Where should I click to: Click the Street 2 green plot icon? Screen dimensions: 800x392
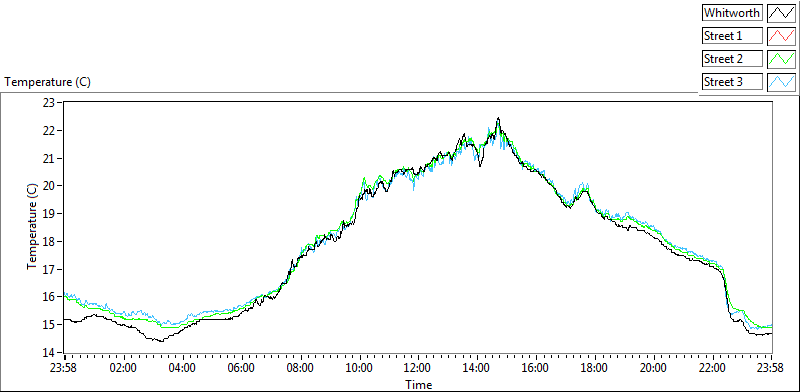coord(781,59)
